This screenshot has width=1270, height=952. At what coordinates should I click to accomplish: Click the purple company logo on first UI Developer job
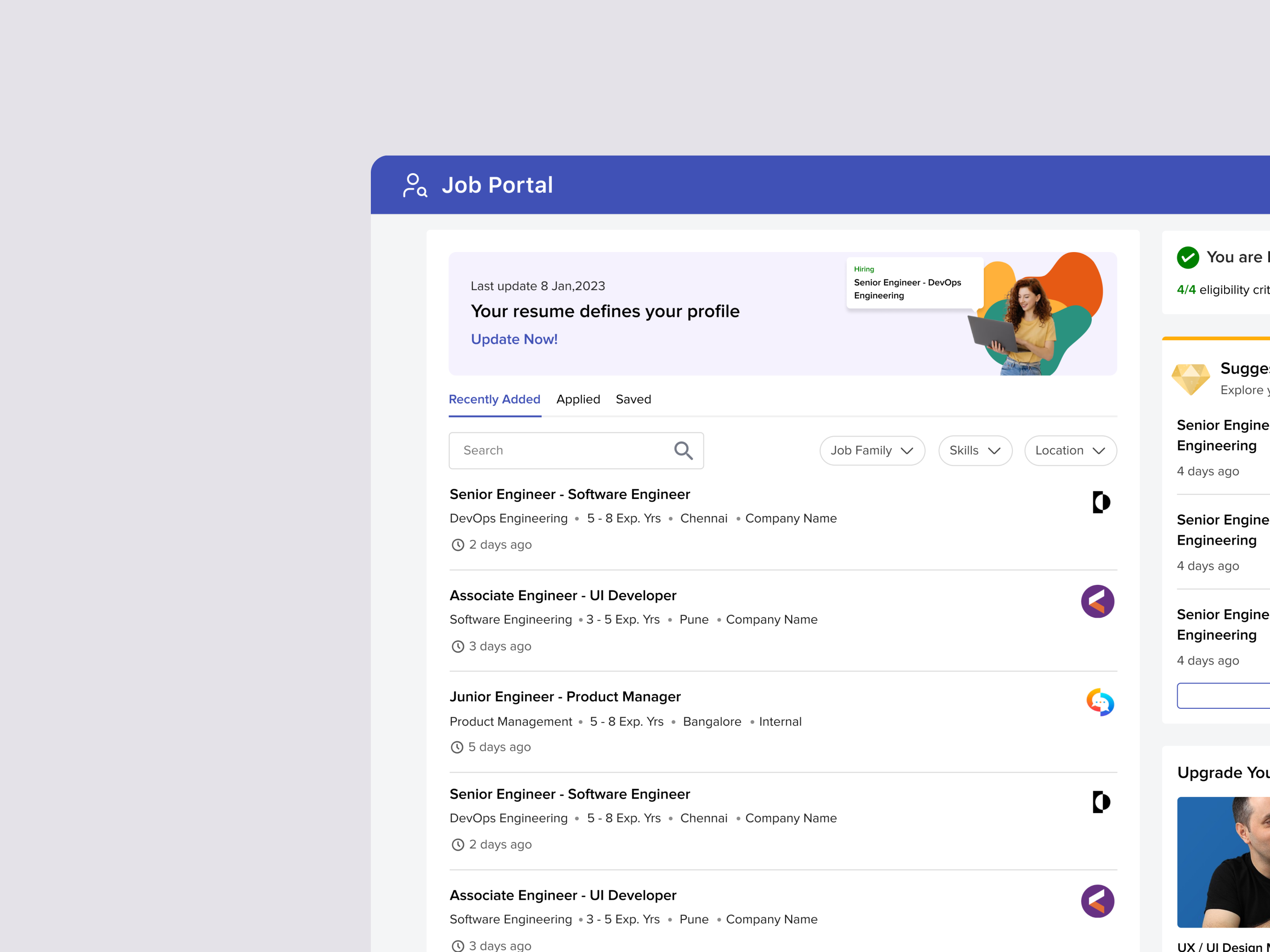click(1097, 601)
